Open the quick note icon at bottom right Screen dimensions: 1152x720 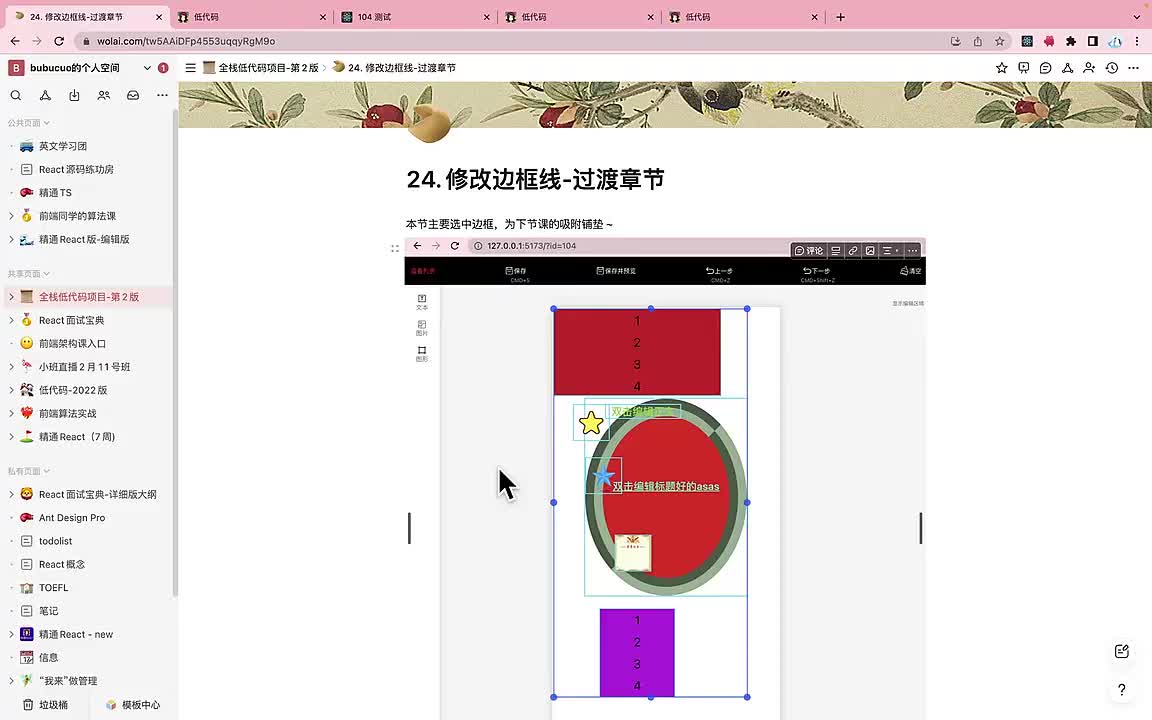tap(1121, 651)
